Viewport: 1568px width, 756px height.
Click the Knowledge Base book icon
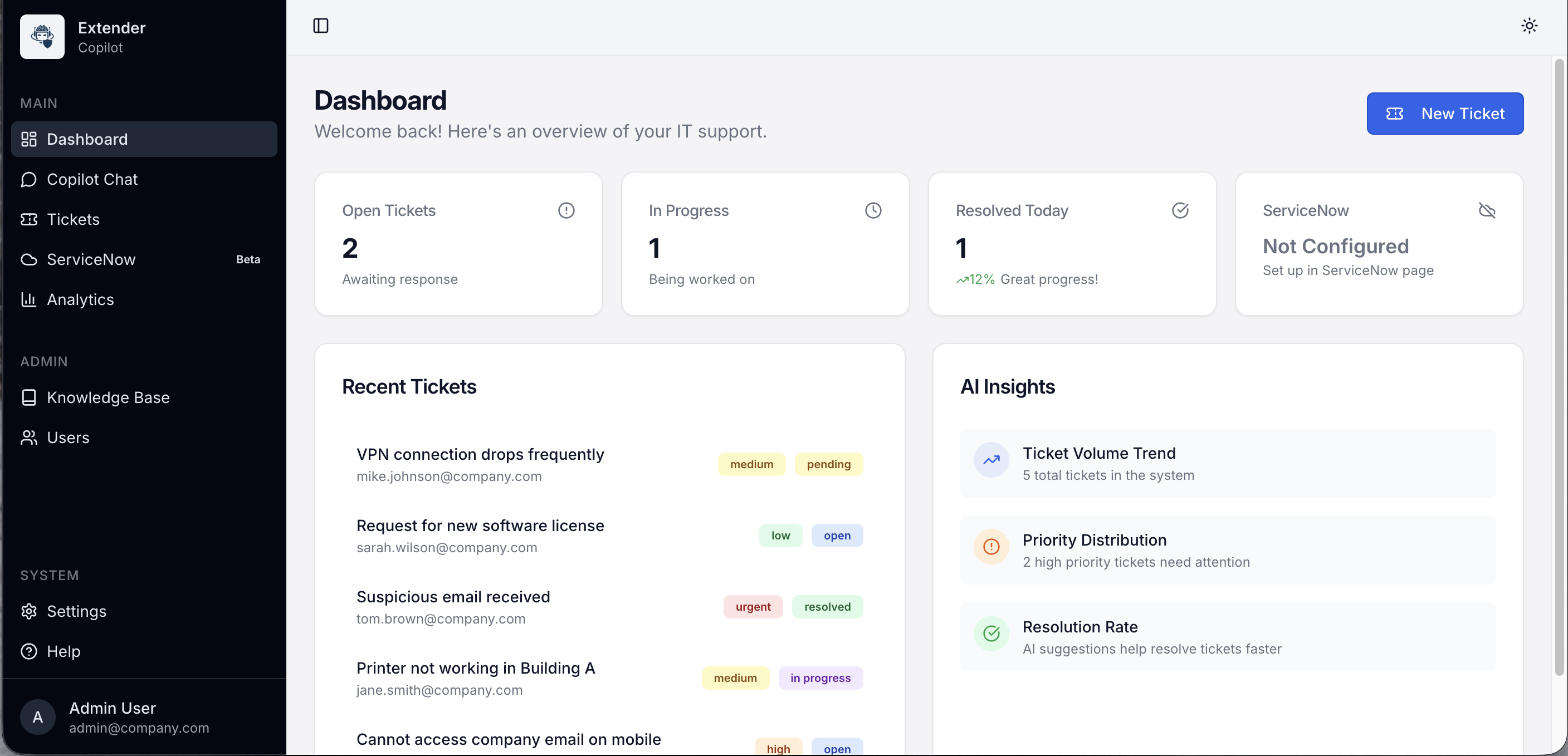coord(28,398)
